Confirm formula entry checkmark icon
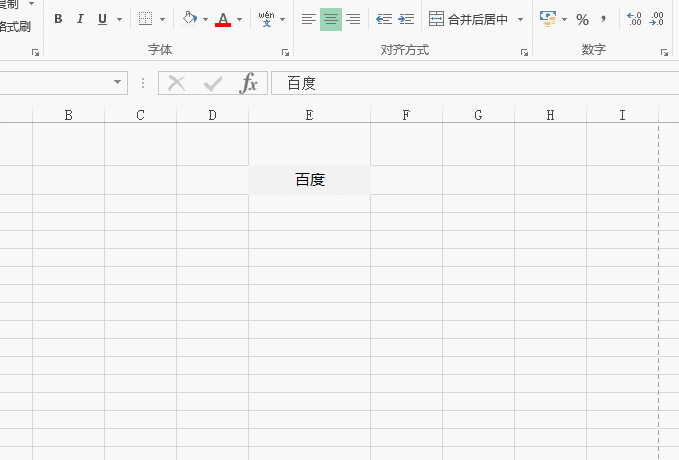679x460 pixels. (x=213, y=83)
